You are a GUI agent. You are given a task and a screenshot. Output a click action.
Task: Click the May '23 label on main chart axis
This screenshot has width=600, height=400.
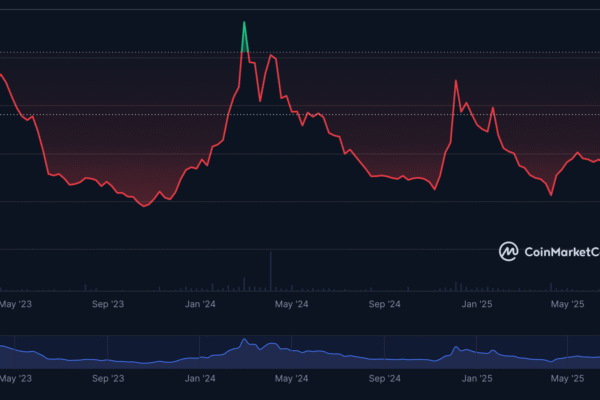pos(15,304)
